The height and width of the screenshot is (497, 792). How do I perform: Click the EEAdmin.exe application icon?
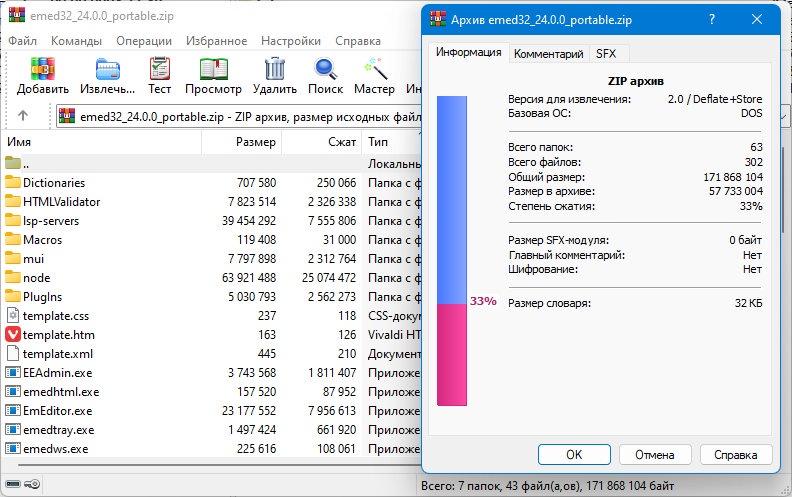click(13, 373)
